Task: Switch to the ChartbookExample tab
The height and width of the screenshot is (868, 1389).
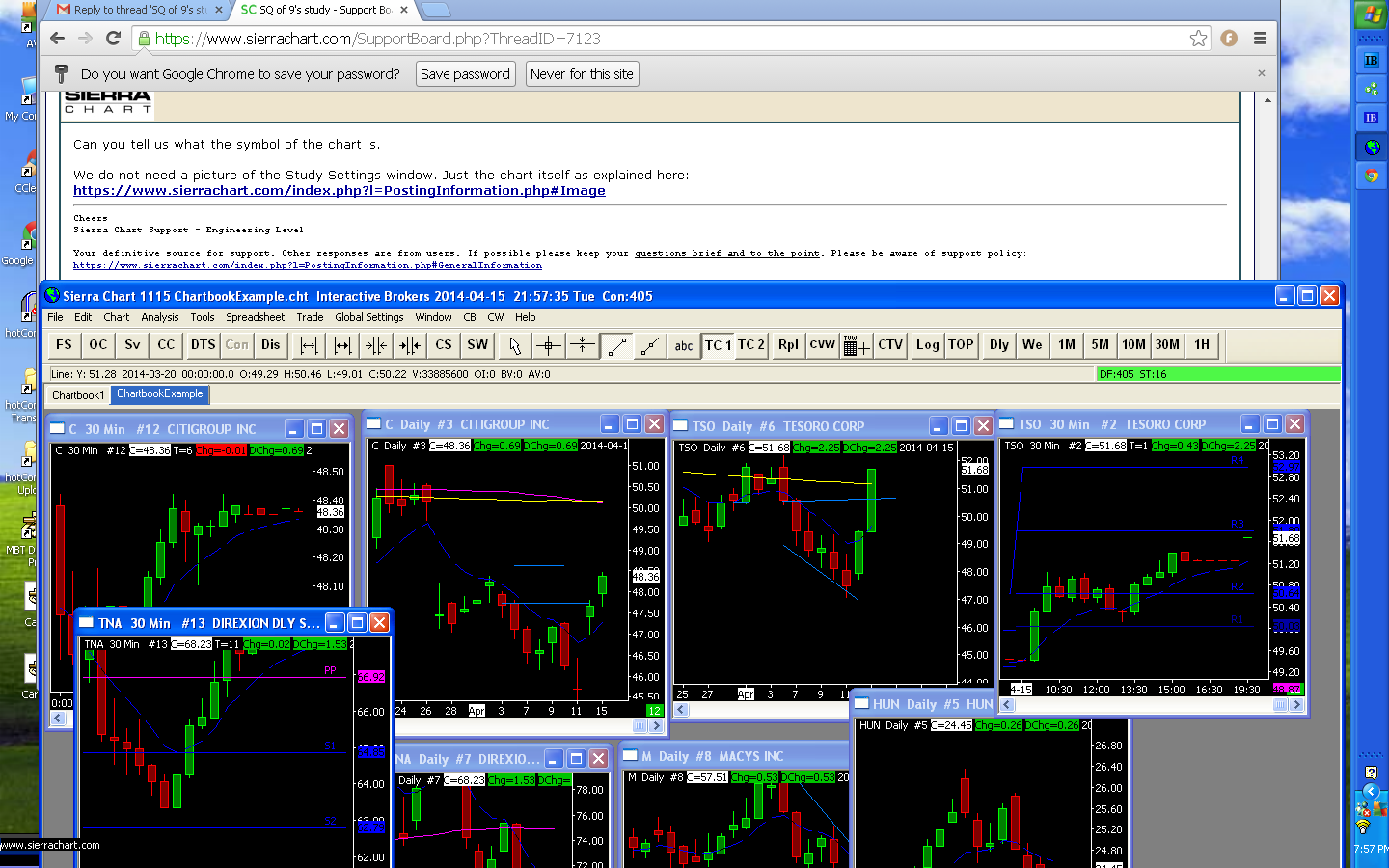Action: (x=160, y=394)
